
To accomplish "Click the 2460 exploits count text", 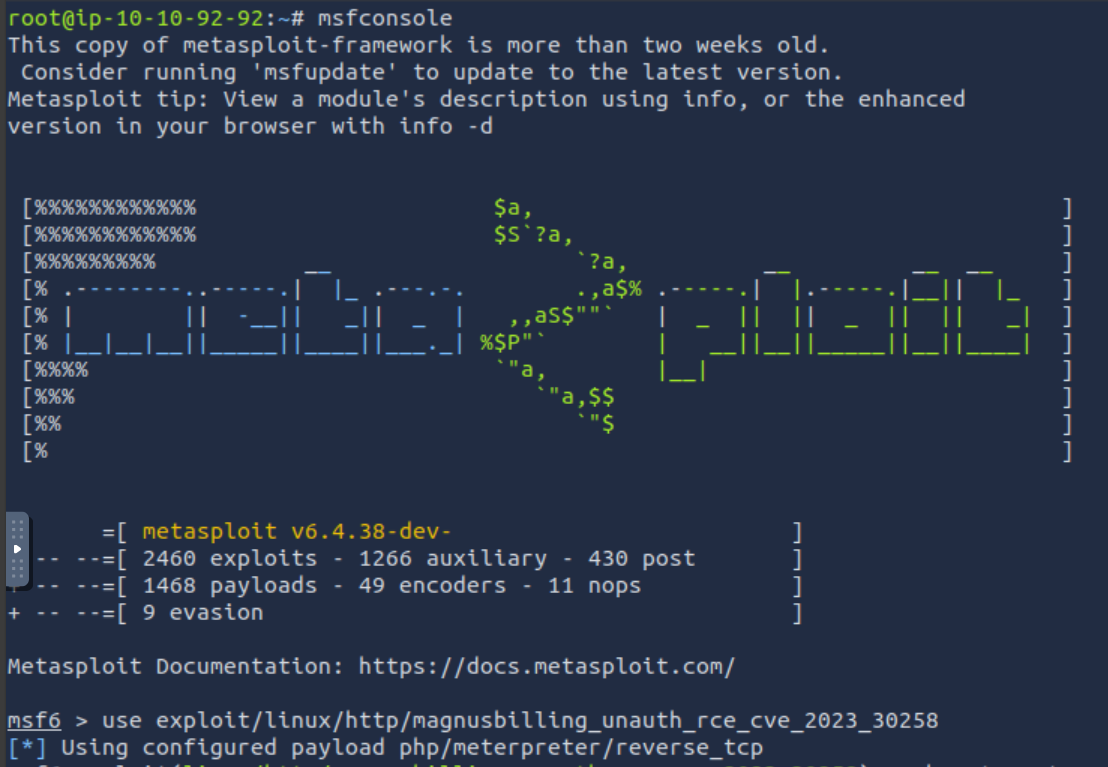I will [230, 558].
